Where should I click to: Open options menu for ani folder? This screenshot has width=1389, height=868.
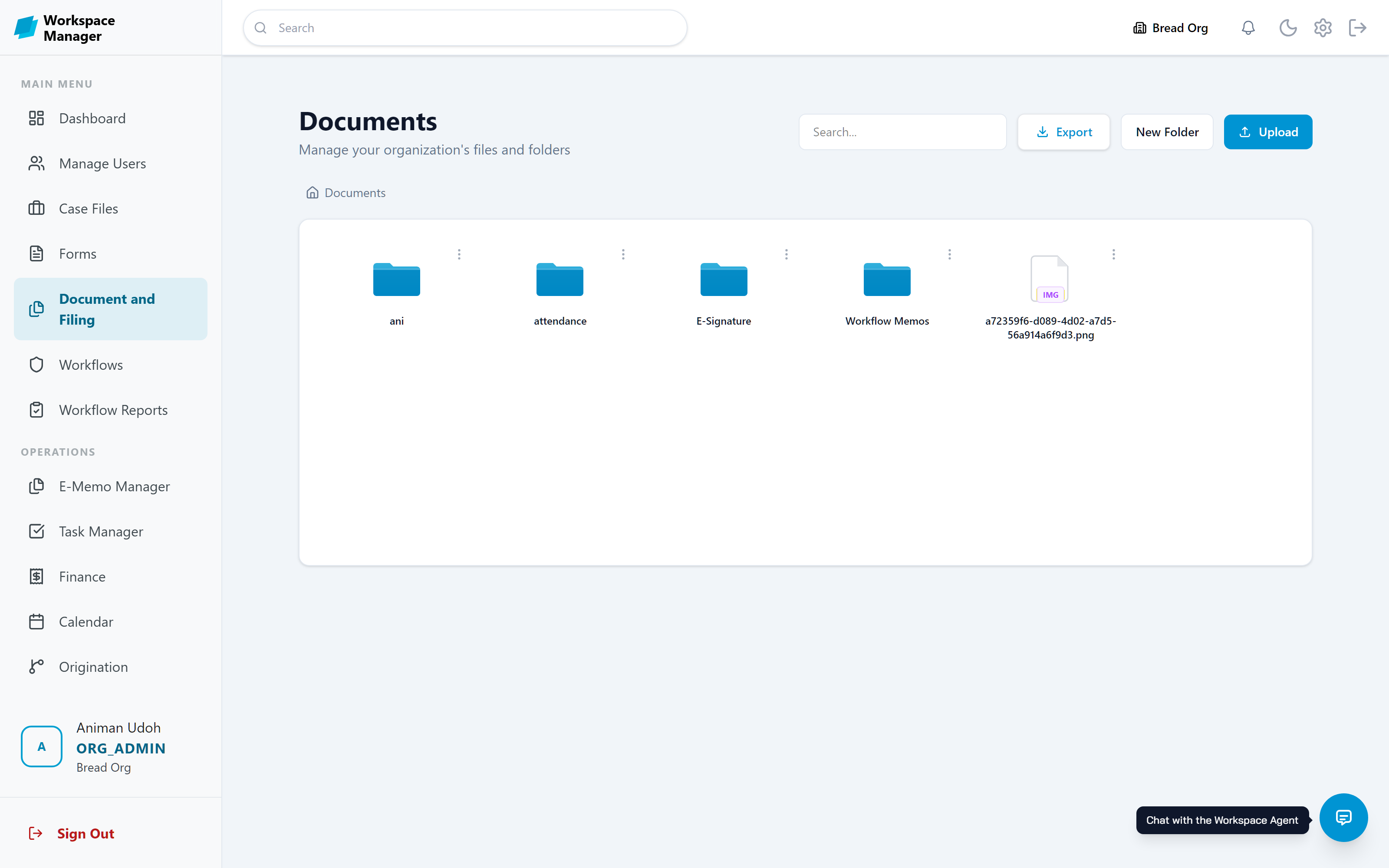tap(459, 254)
